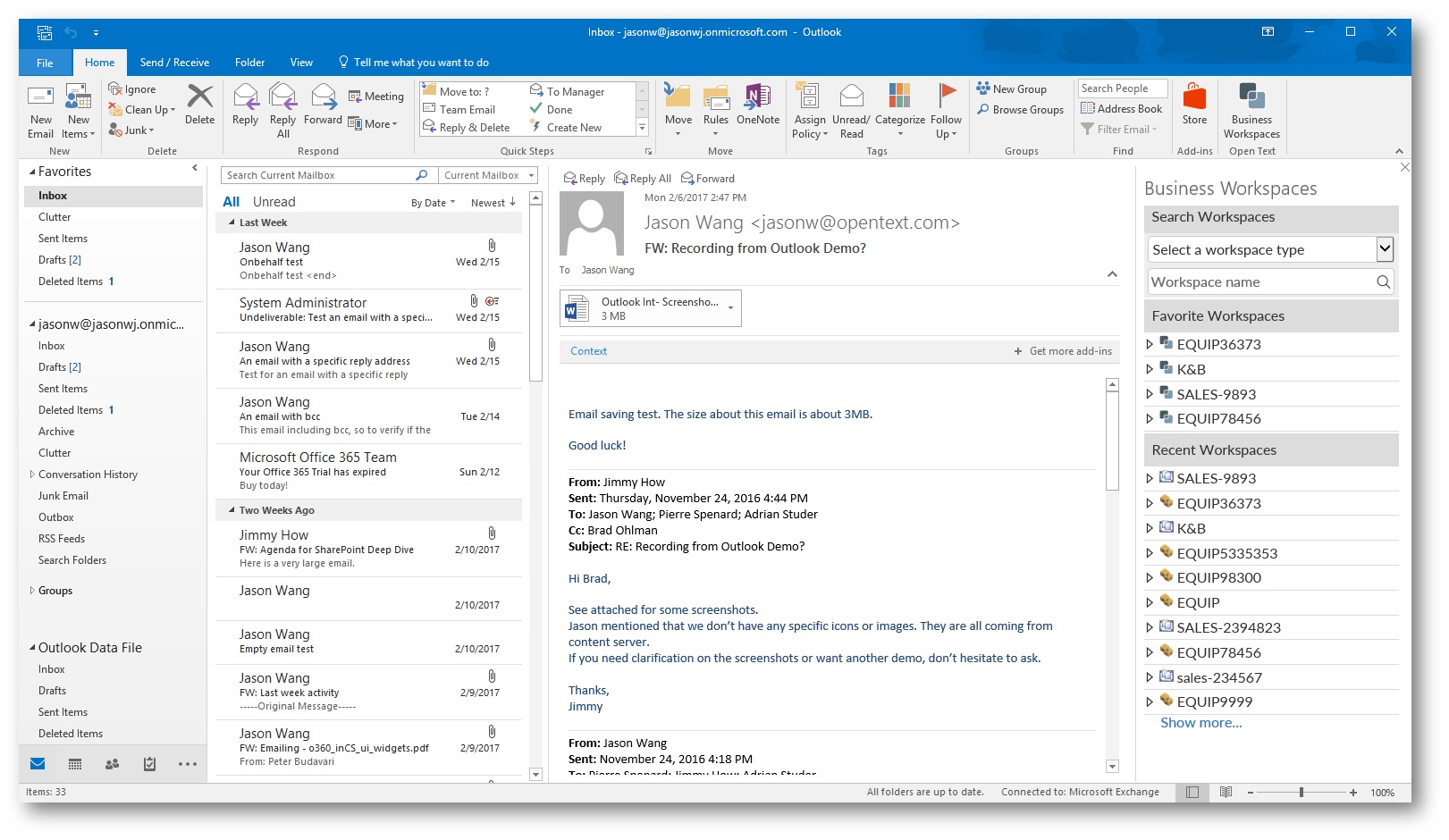This screenshot has width=1449, height=840.
Task: Click Show more... link
Action: click(x=1200, y=723)
